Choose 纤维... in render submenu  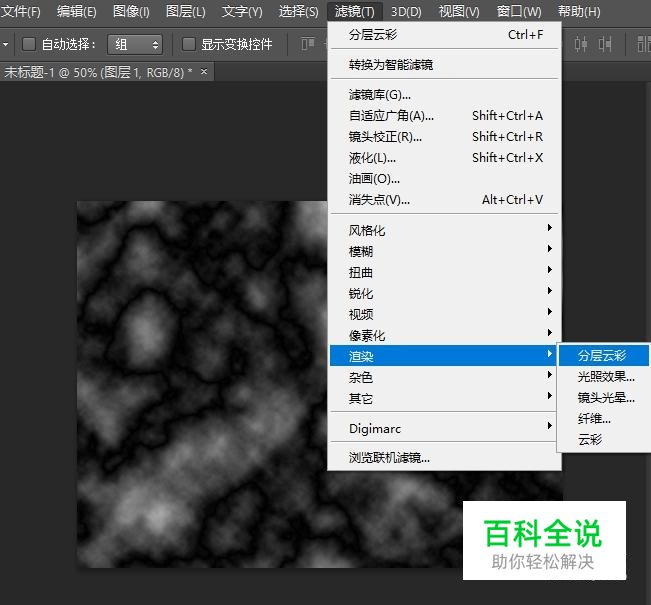coord(604,419)
